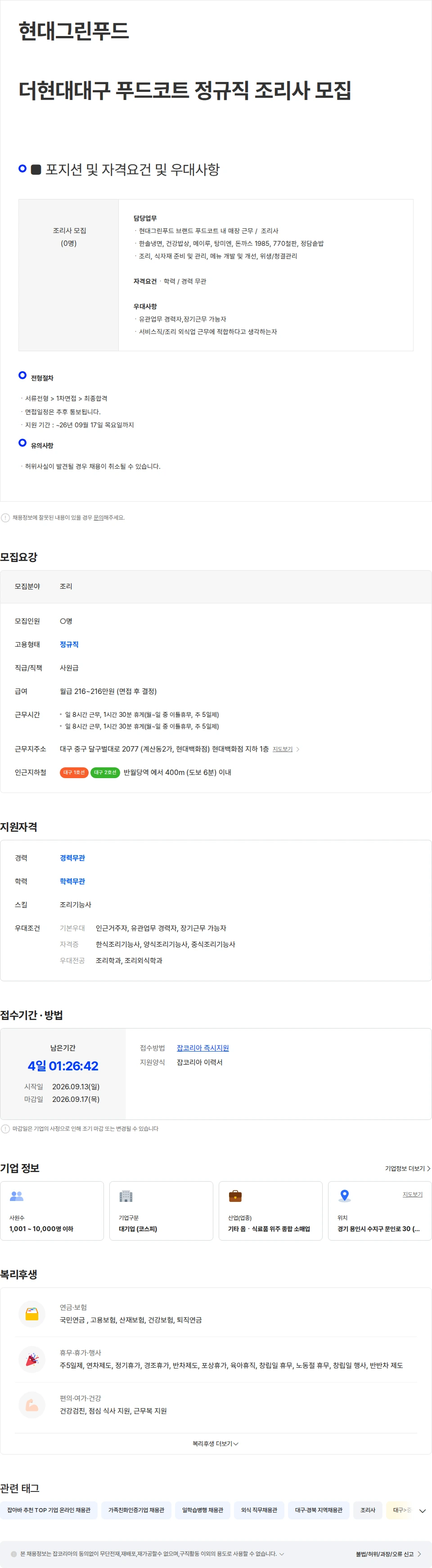Image resolution: width=432 pixels, height=1568 pixels.
Task: Click the 현대그린푸드 company name
Action: tap(74, 31)
